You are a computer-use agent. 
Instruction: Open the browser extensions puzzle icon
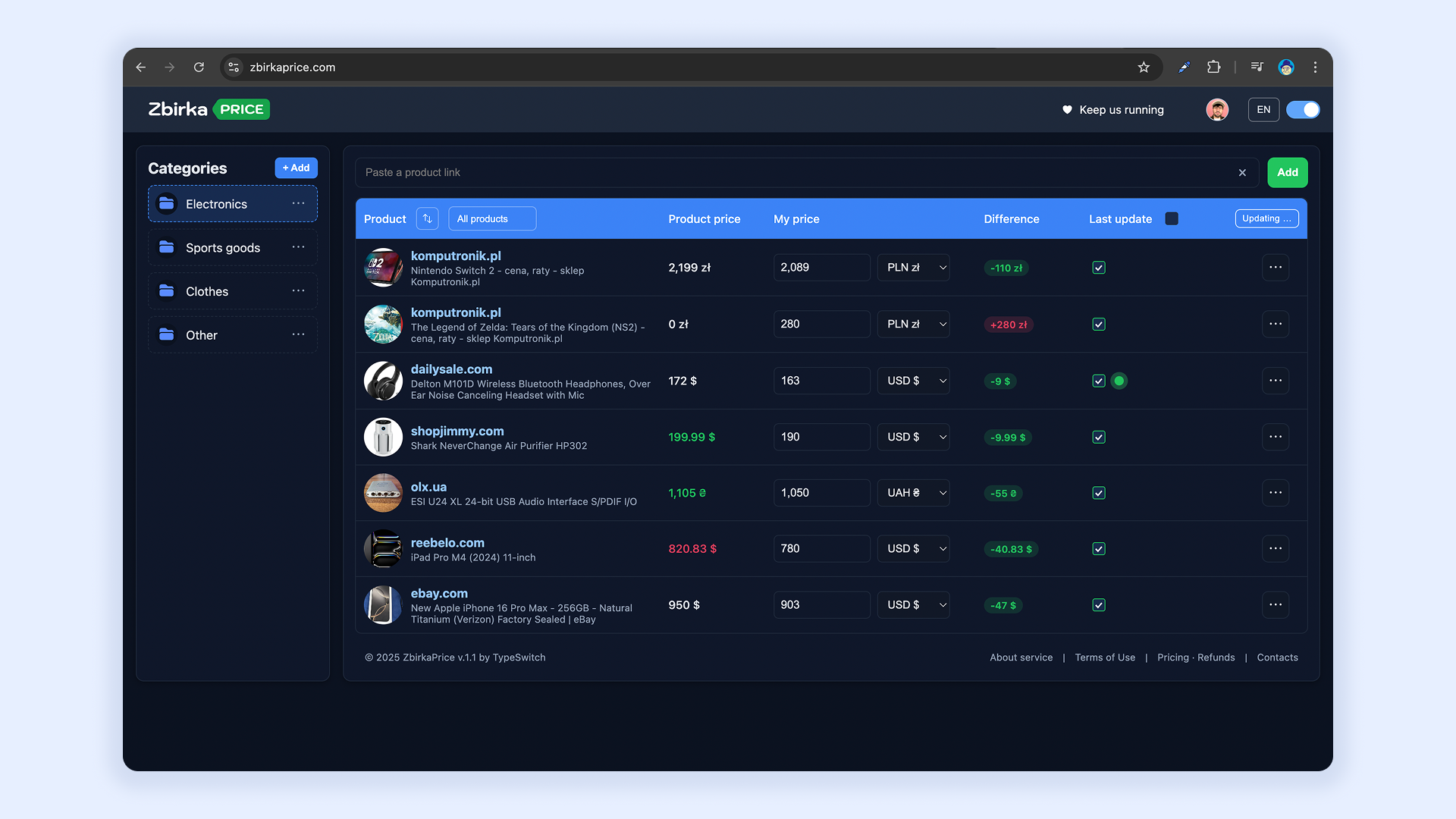1213,67
